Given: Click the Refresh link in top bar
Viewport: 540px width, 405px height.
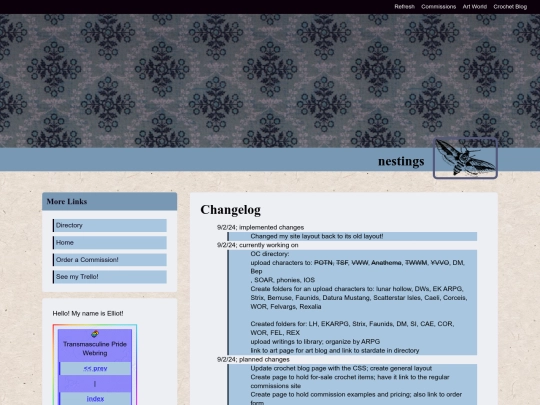Looking at the screenshot, I should [x=404, y=7].
